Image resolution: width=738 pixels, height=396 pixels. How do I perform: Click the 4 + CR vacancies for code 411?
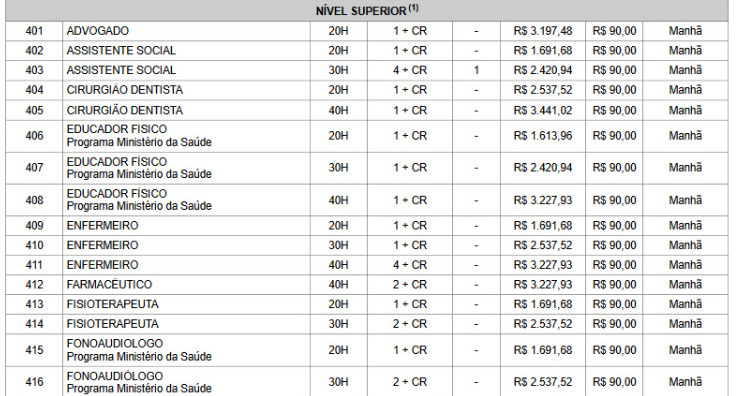click(410, 265)
